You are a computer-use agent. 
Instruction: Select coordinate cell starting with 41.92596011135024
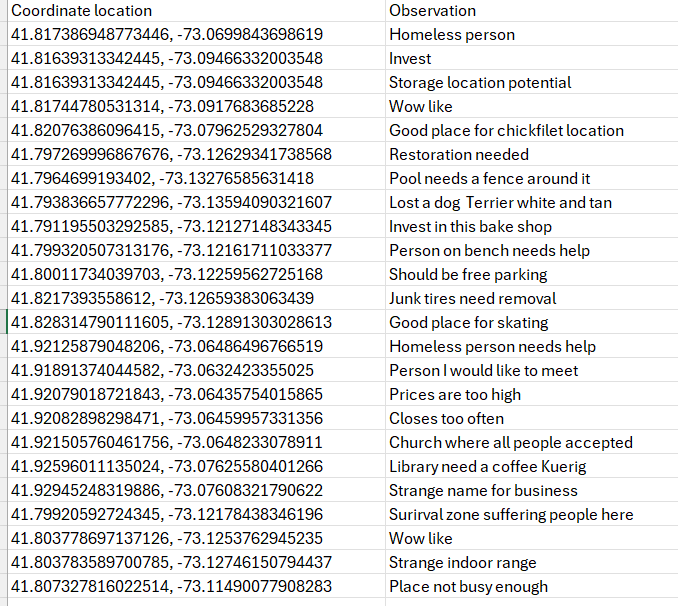(167, 467)
